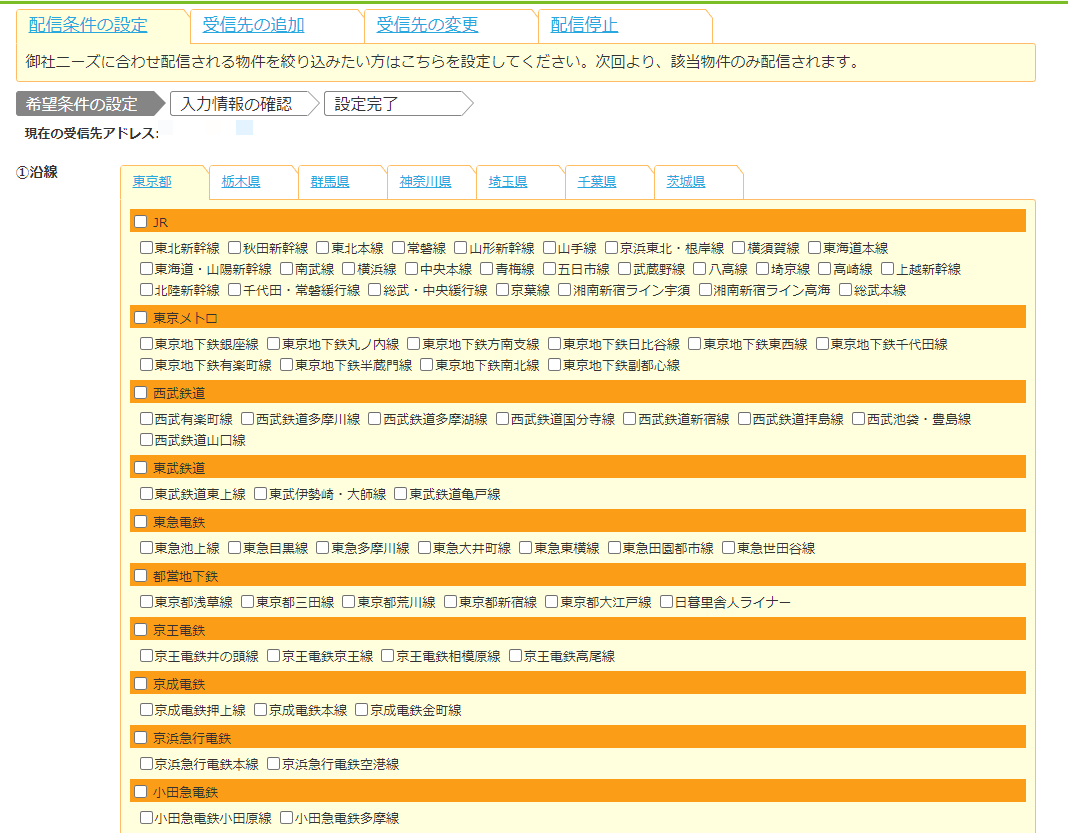This screenshot has height=833, width=1068.
Task: Tick the 京浜東北・根岸線 checkbox
Action: 612,247
